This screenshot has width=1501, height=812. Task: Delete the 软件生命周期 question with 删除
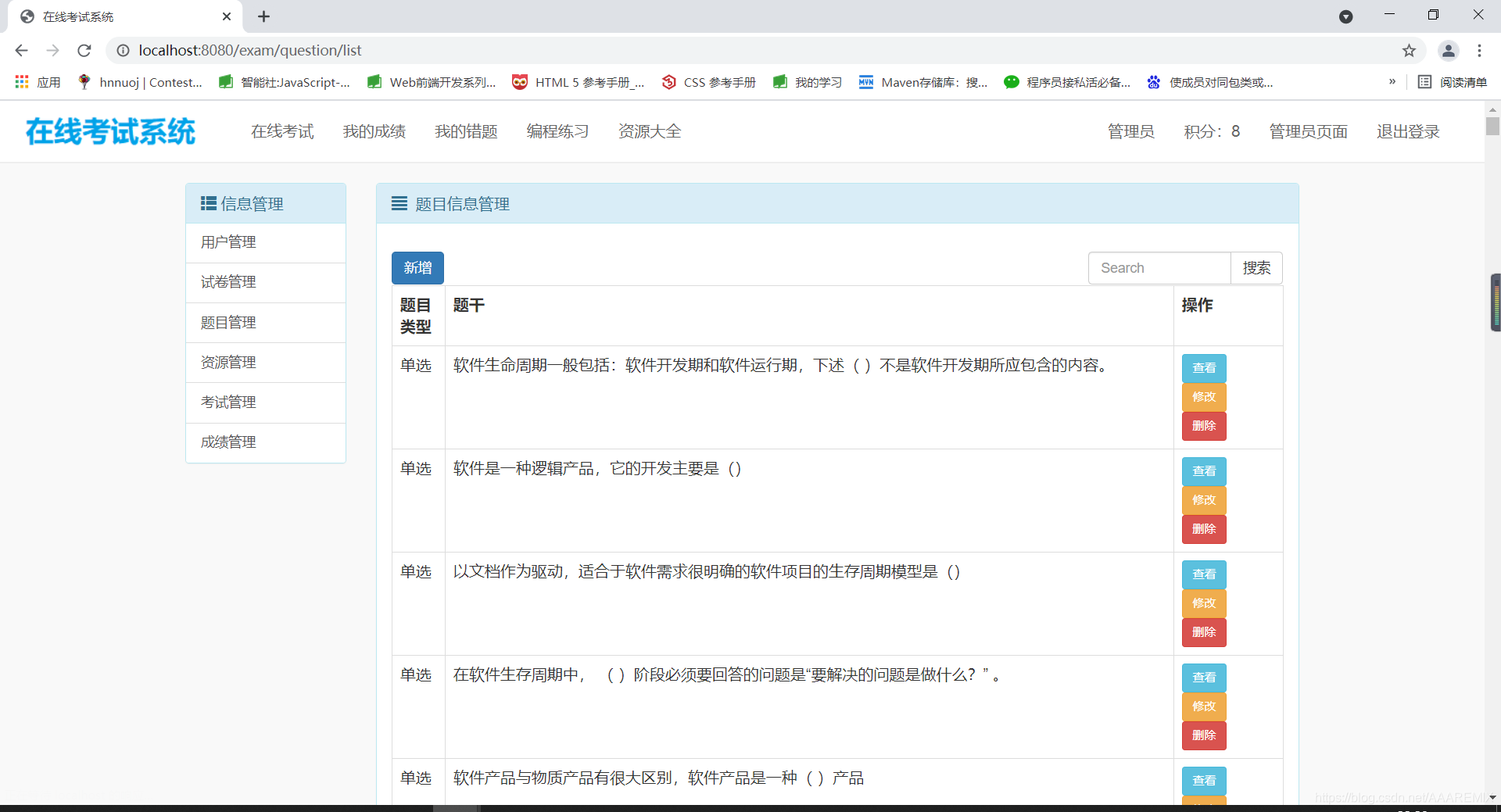(x=1204, y=426)
